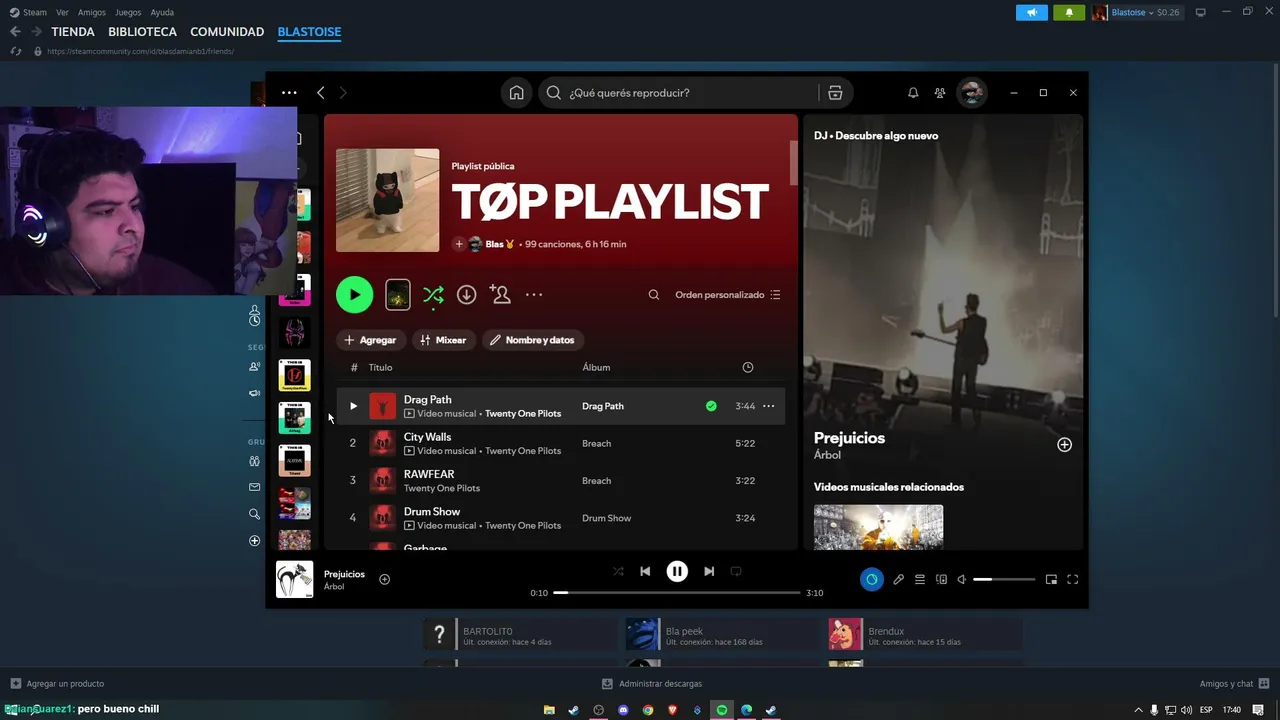Open the BIBLIOTECA tab in Steam
The image size is (1280, 720).
[x=142, y=32]
